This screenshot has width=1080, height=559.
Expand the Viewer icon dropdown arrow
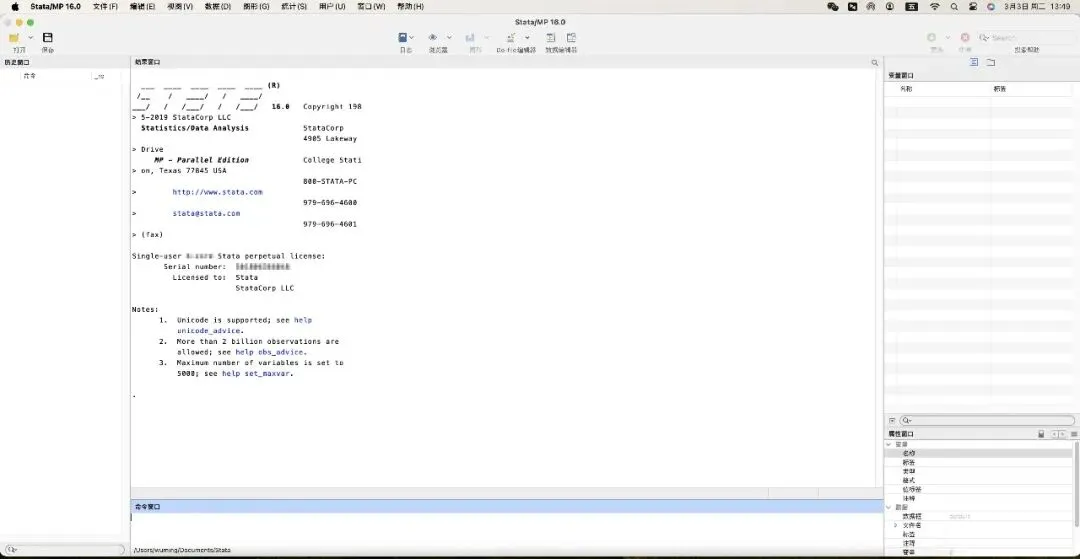click(449, 38)
